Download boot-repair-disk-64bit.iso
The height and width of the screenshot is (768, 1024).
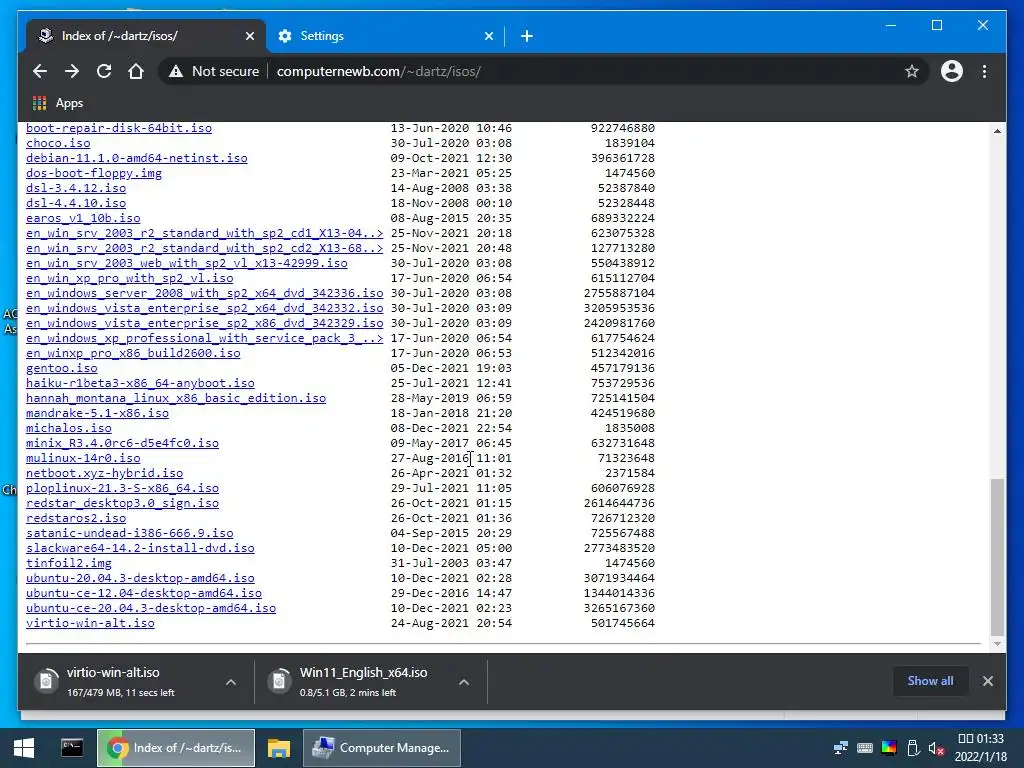click(x=119, y=128)
